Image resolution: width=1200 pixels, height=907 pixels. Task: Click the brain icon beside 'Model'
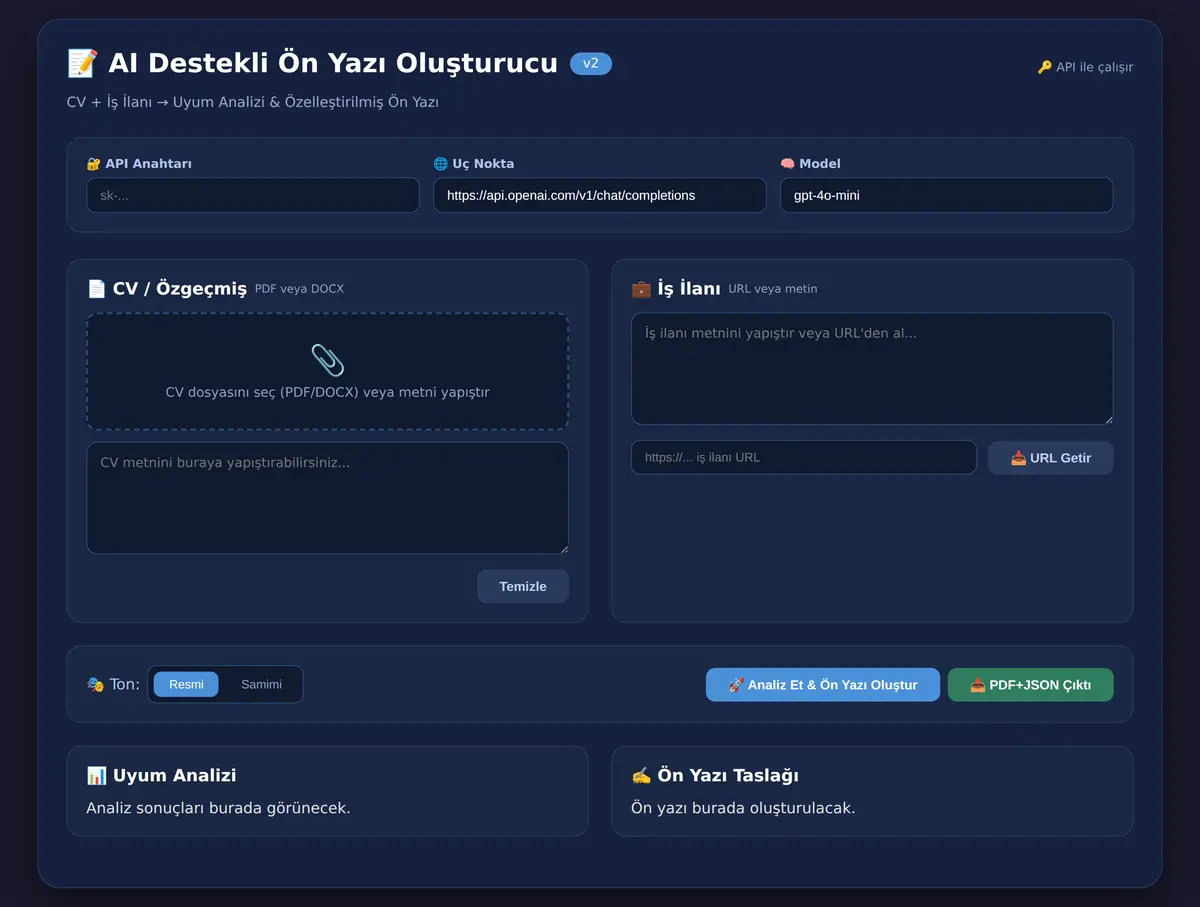tap(788, 163)
